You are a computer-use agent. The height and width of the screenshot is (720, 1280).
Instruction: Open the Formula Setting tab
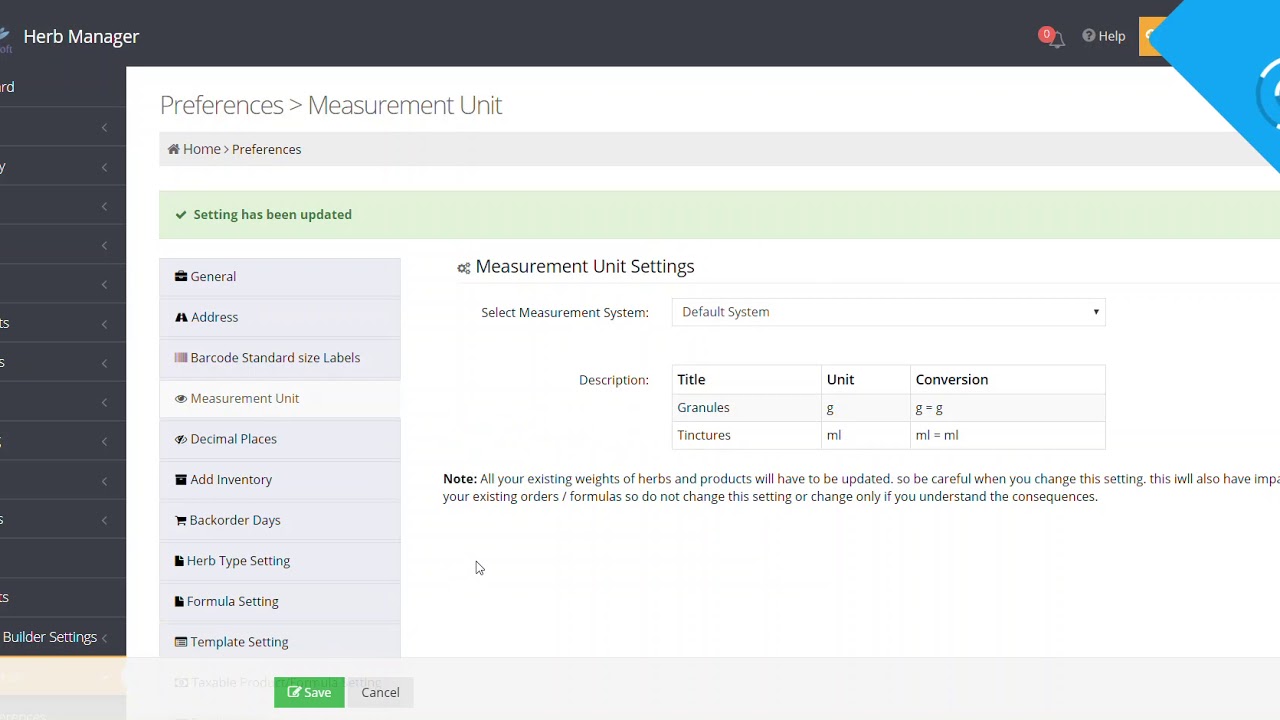pos(232,601)
